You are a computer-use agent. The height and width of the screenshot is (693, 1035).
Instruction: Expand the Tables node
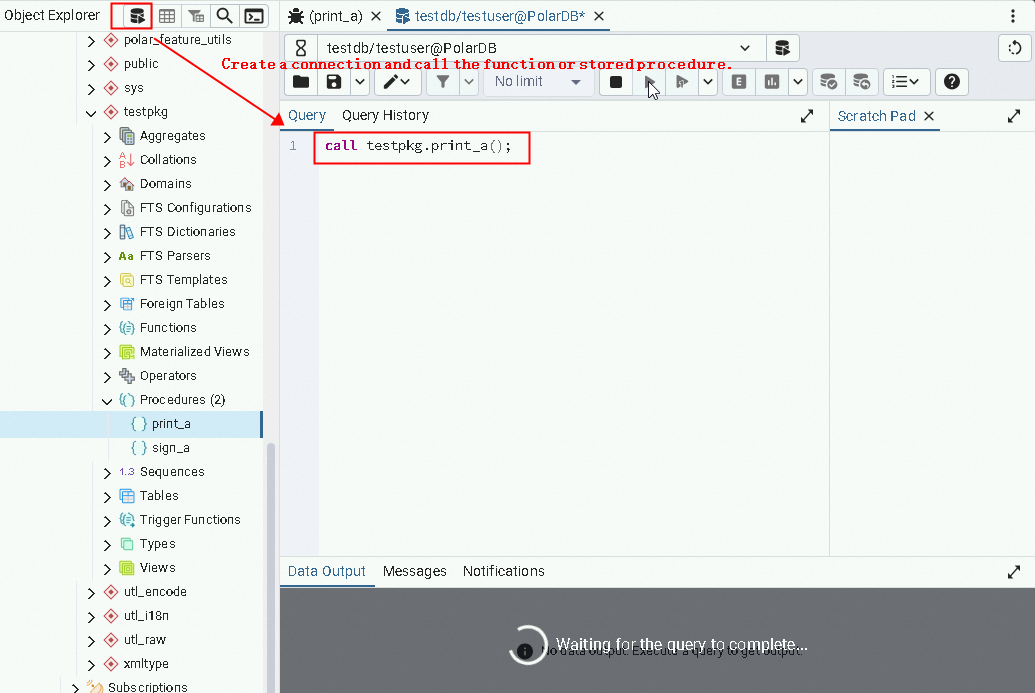click(x=107, y=496)
